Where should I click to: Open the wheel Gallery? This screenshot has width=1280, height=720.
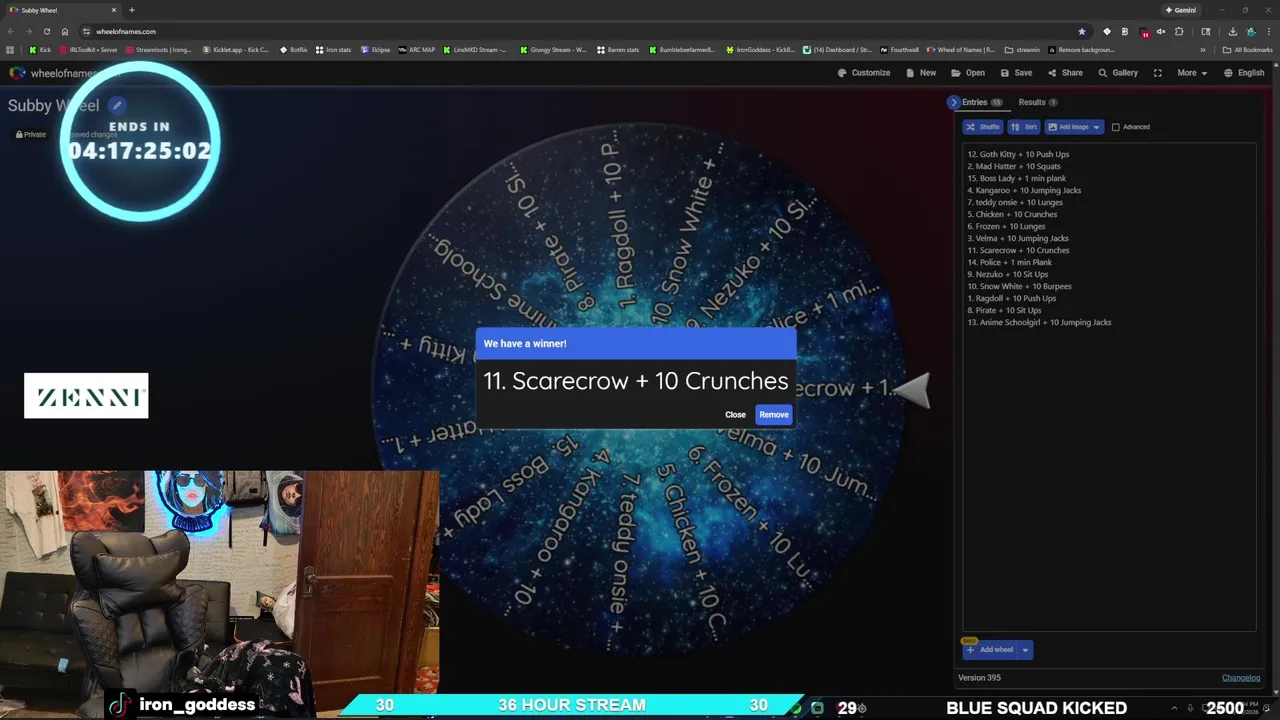point(1118,73)
